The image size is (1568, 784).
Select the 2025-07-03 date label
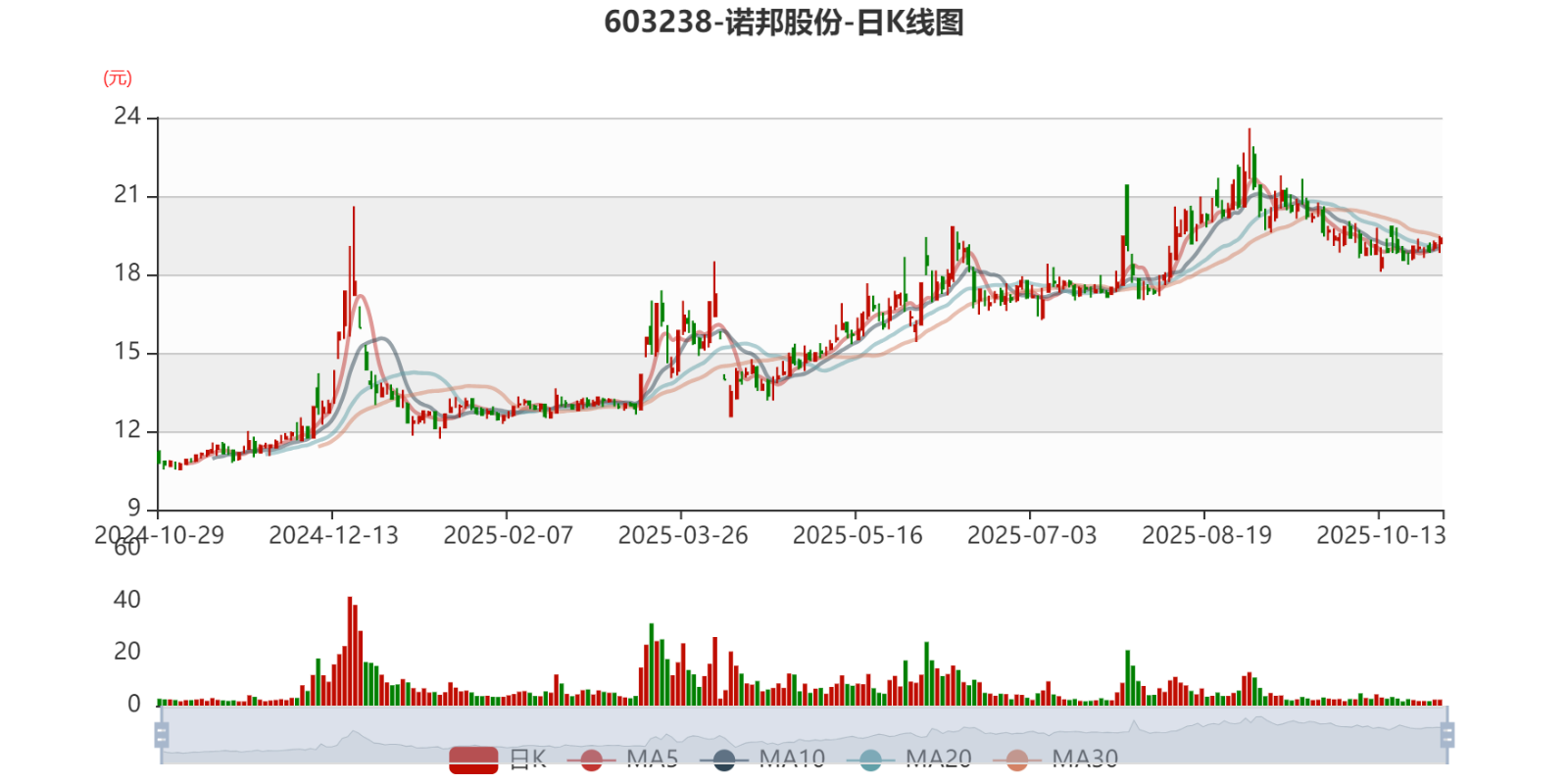pos(1032,535)
